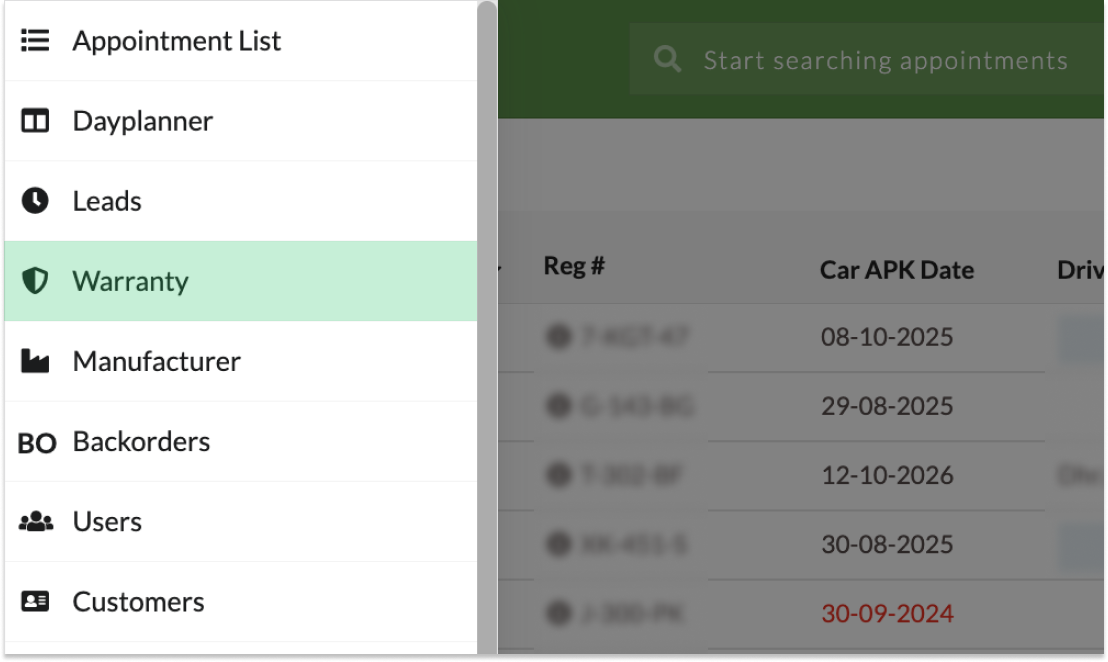The height and width of the screenshot is (662, 1108).
Task: Click the magnifying glass search icon
Action: [667, 60]
